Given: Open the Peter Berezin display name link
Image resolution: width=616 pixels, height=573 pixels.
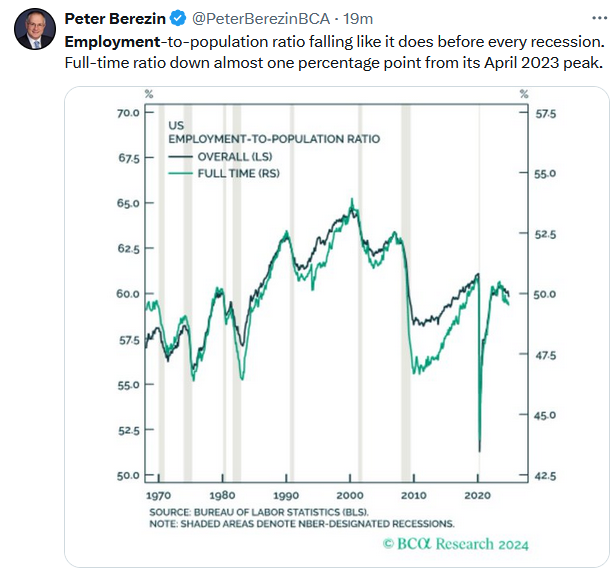Looking at the screenshot, I should pyautogui.click(x=114, y=18).
